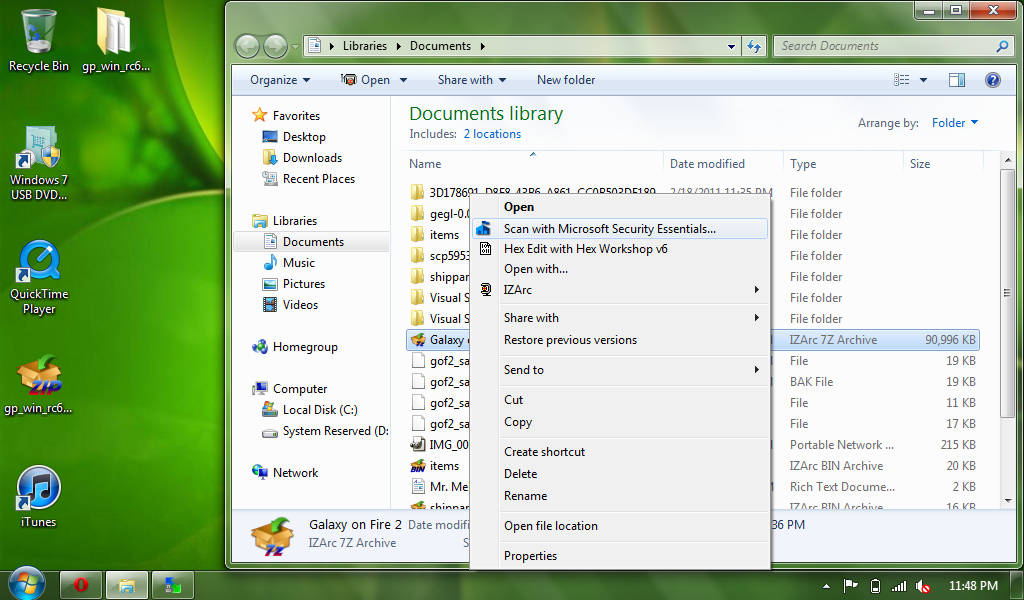The image size is (1024, 600).
Task: Open the QuickTime Player desktop shortcut
Action: coord(39,277)
